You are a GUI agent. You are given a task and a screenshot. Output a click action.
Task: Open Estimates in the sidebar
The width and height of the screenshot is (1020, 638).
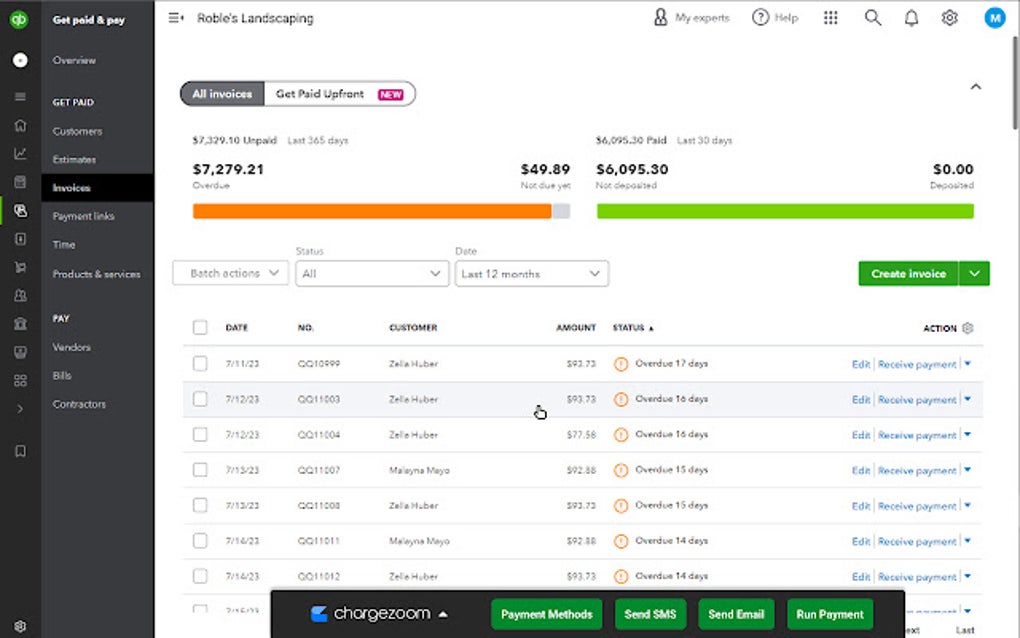point(74,159)
